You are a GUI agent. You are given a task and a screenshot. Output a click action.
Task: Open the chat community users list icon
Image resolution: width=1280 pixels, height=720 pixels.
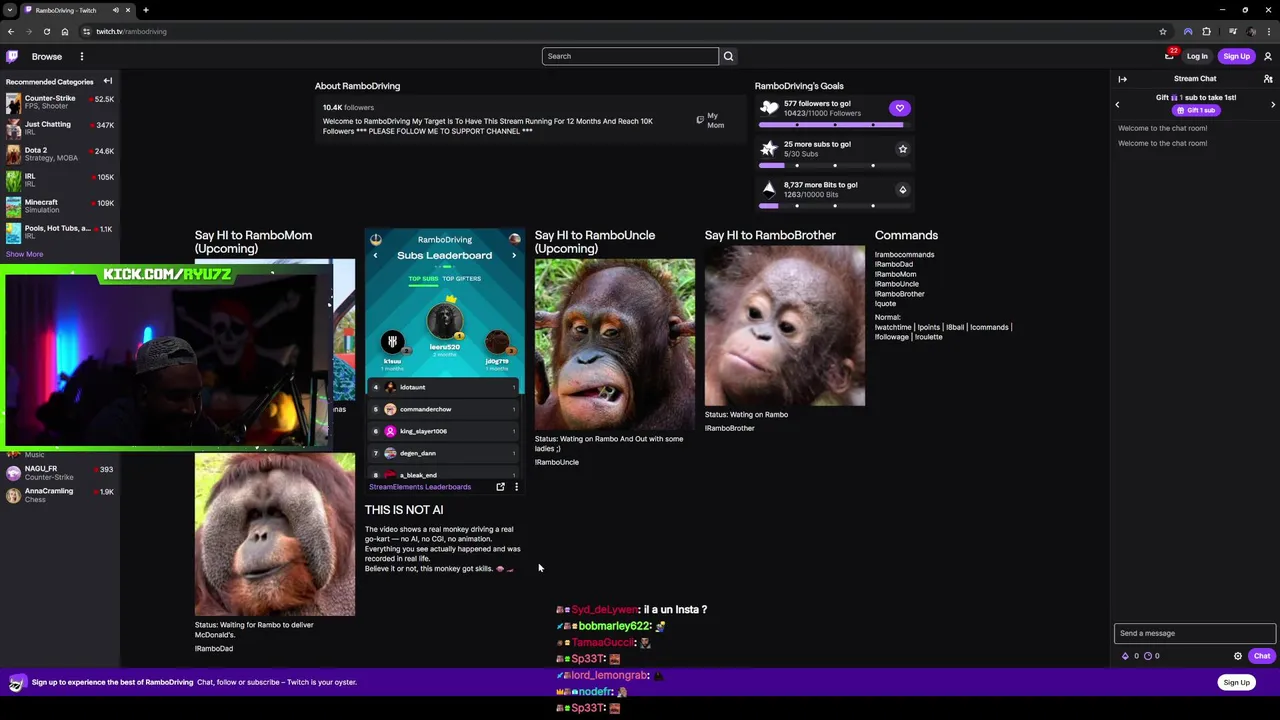pyautogui.click(x=1268, y=79)
